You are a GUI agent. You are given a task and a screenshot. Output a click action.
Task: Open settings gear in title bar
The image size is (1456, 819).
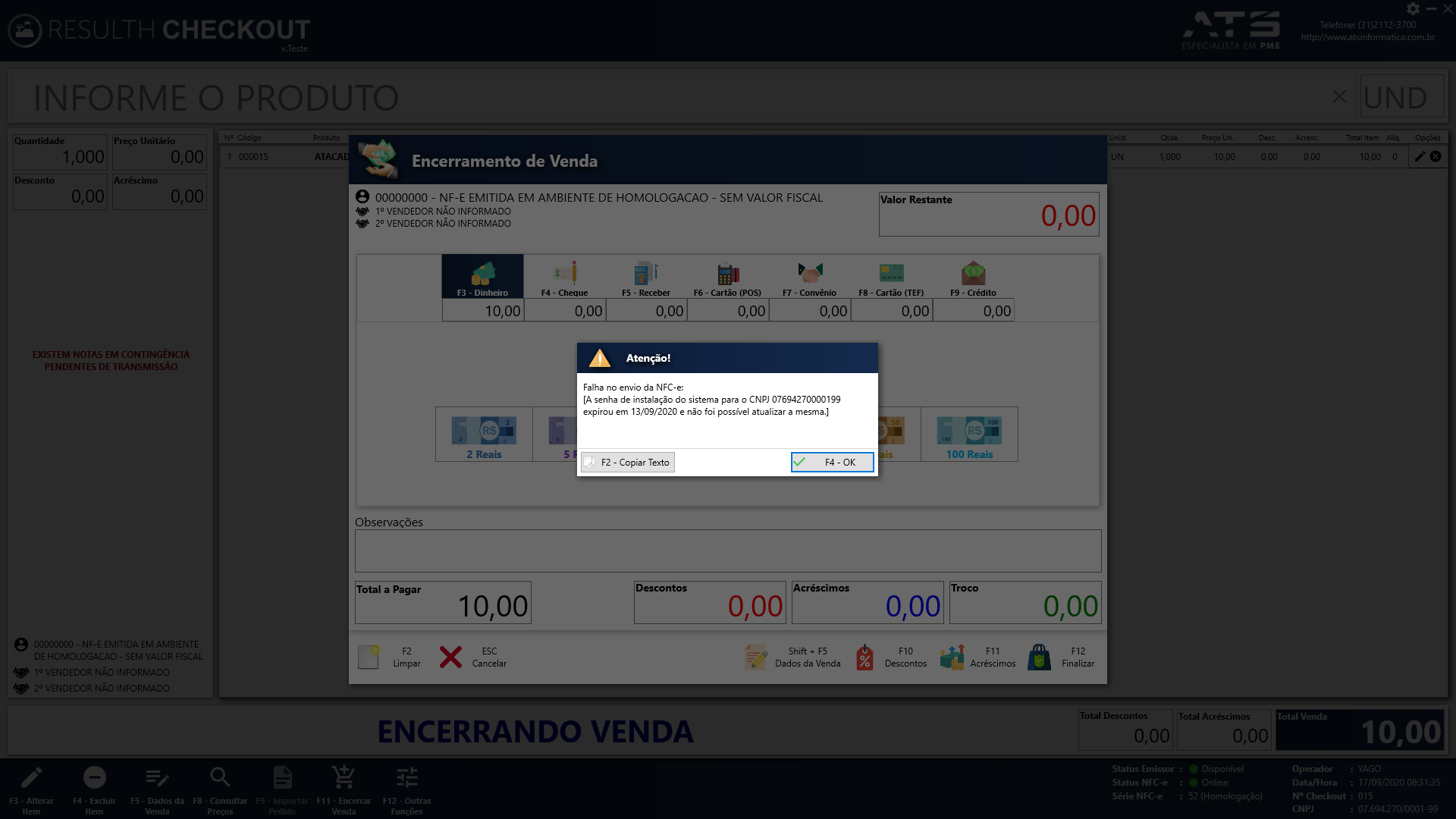coord(1413,9)
